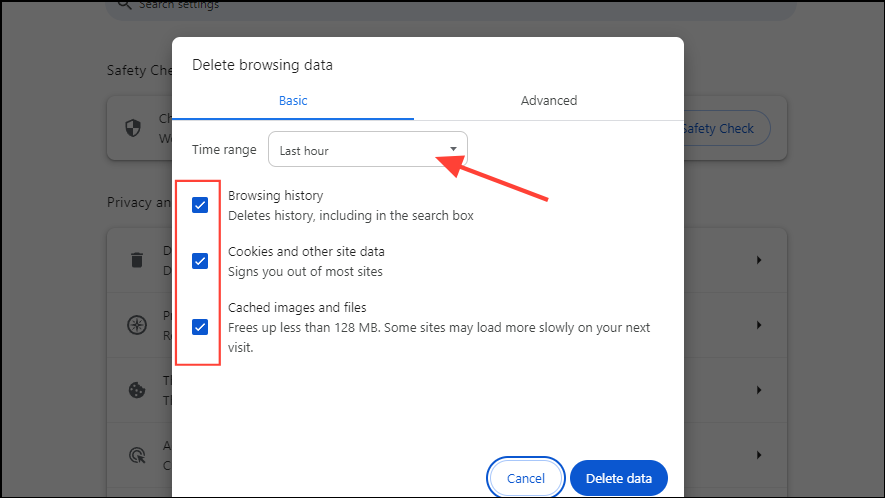Expand the trash can row's arrow
Viewport: 885px width, 498px height.
[759, 260]
